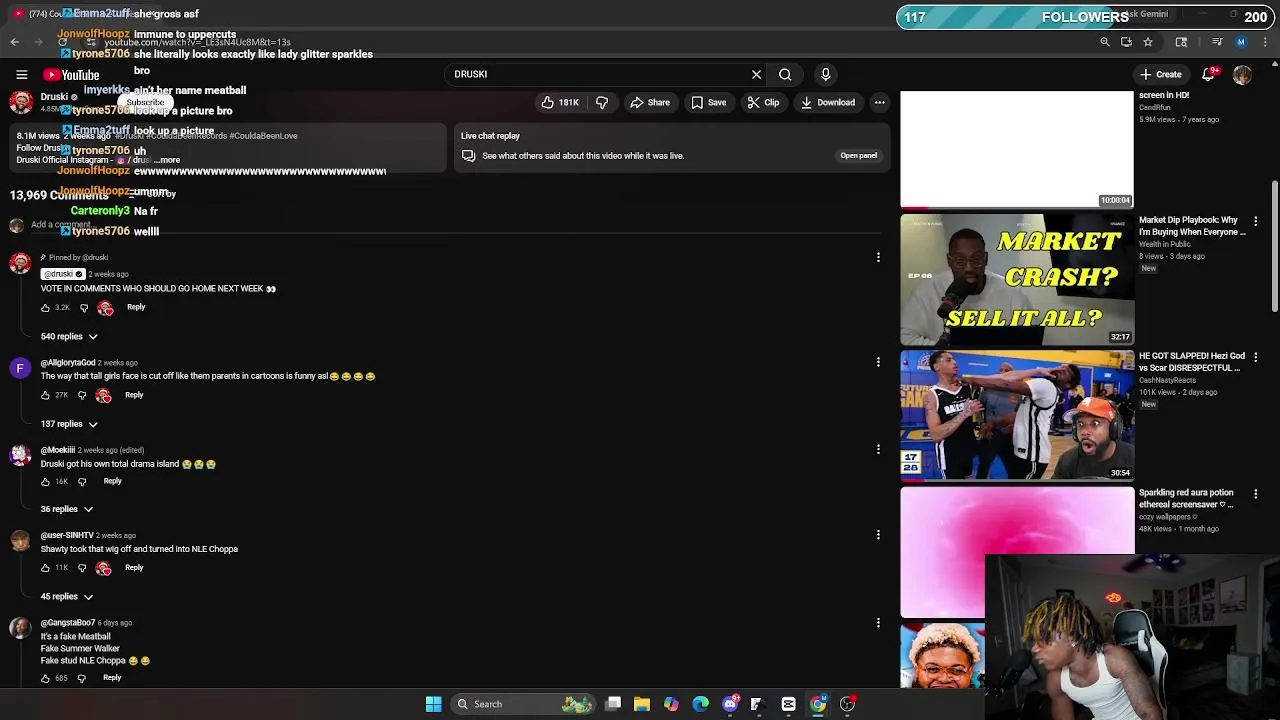This screenshot has width=1280, height=720.
Task: Dislike the pinned druski comment
Action: (x=84, y=308)
